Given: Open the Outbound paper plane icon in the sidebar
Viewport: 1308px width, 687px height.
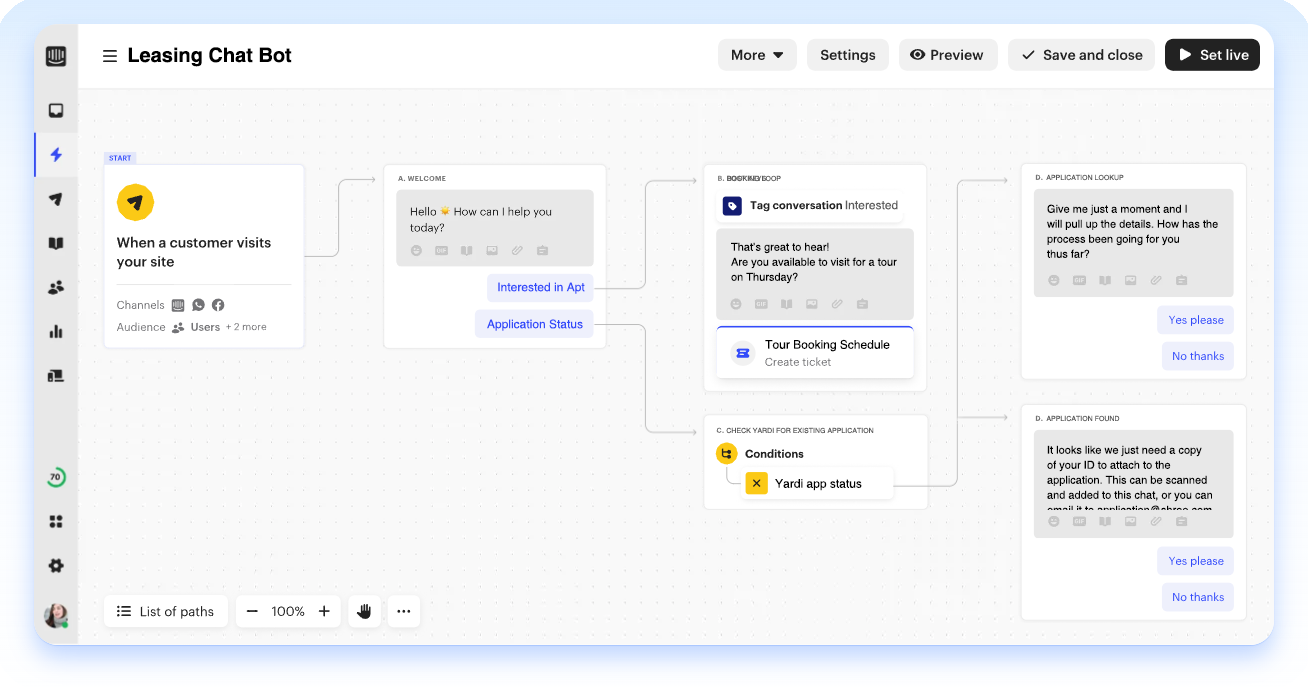Looking at the screenshot, I should pyautogui.click(x=56, y=199).
